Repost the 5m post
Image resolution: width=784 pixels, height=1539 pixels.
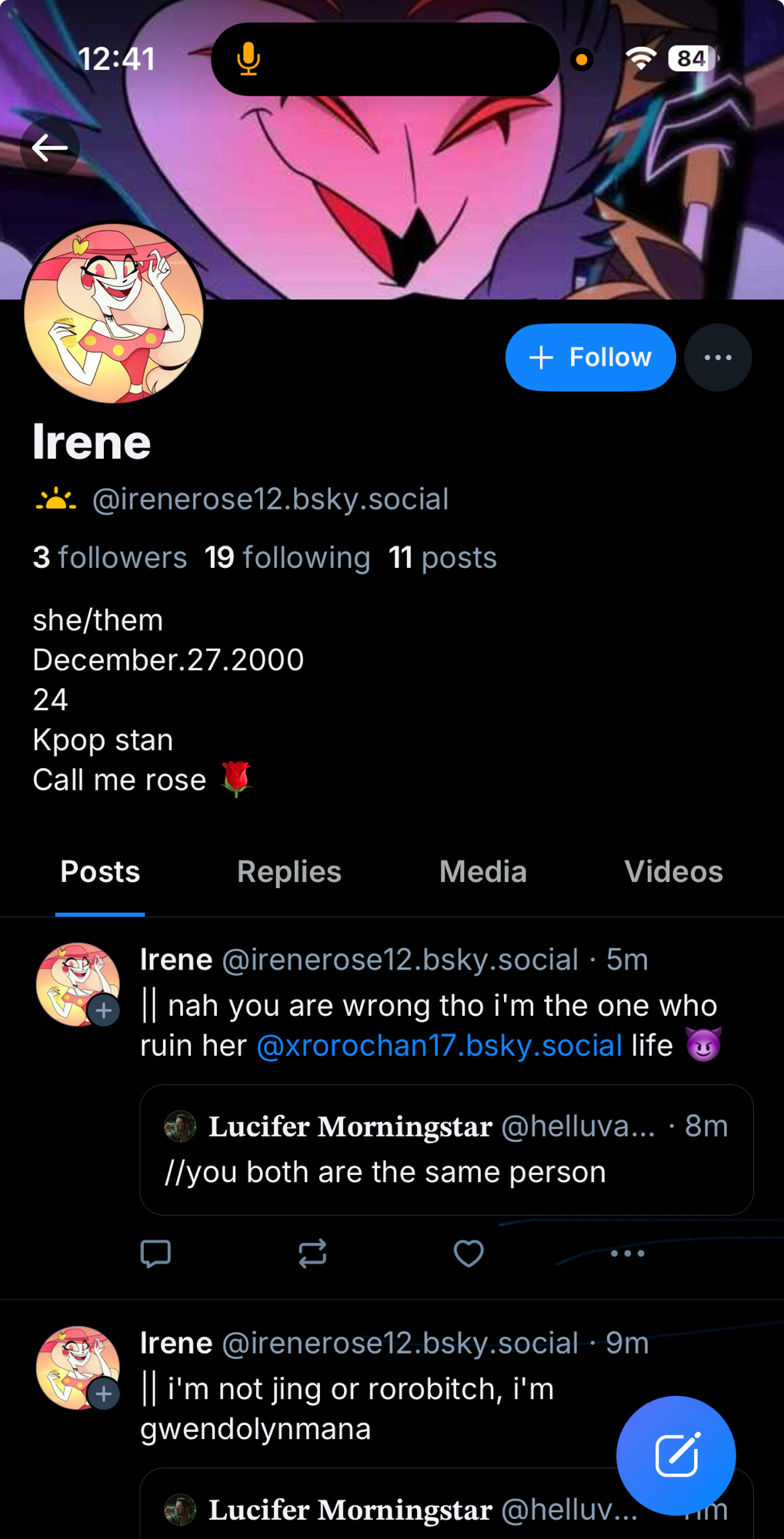[x=312, y=1254]
